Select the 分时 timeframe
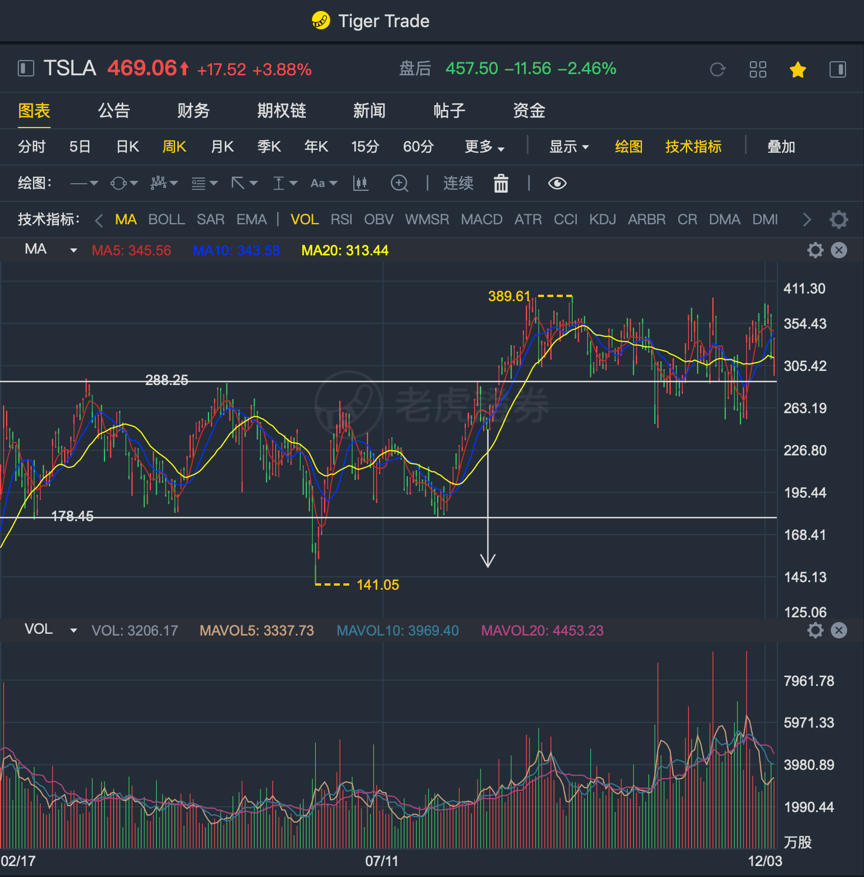The height and width of the screenshot is (877, 864). (x=31, y=147)
